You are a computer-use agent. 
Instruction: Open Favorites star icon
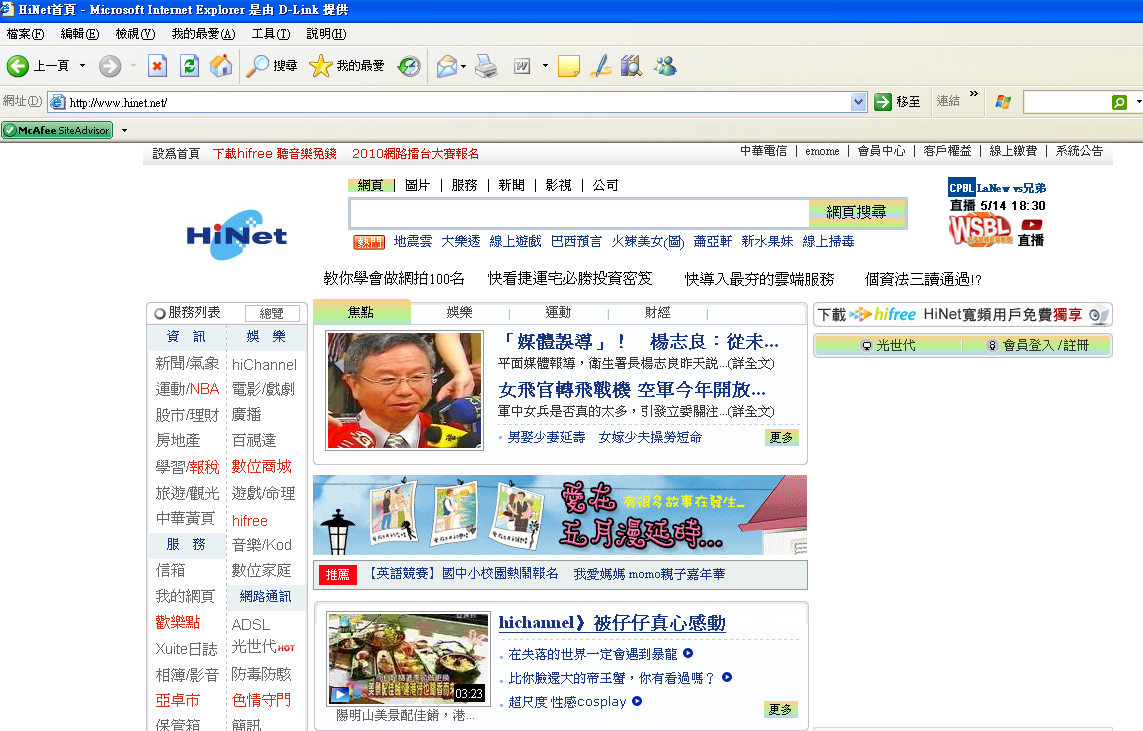tap(321, 66)
